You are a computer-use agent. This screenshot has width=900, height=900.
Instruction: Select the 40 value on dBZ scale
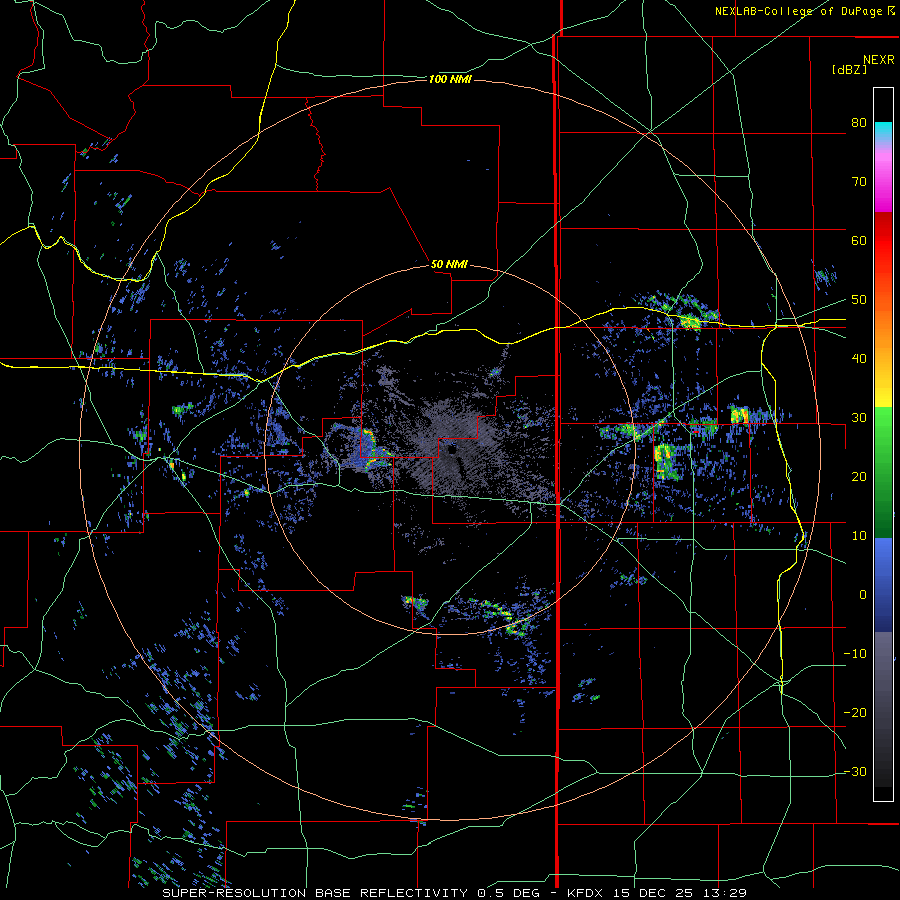click(859, 358)
